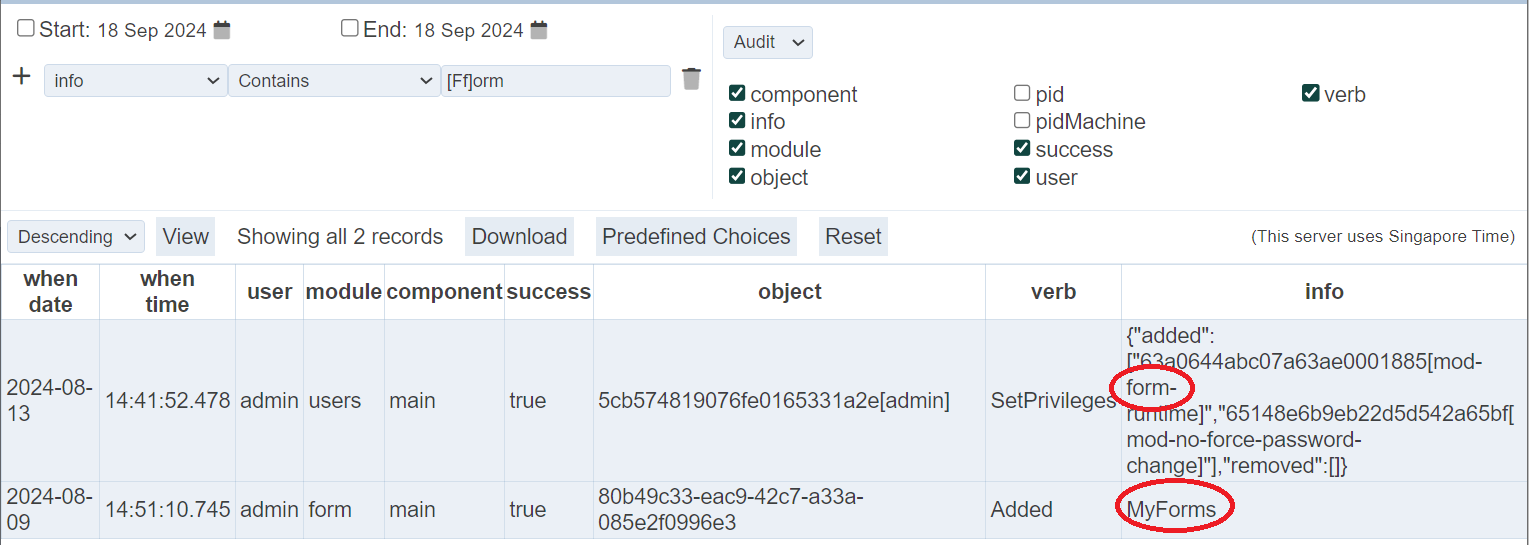This screenshot has height=545, width=1529.
Task: Open the End date calendar picker
Action: point(539,30)
